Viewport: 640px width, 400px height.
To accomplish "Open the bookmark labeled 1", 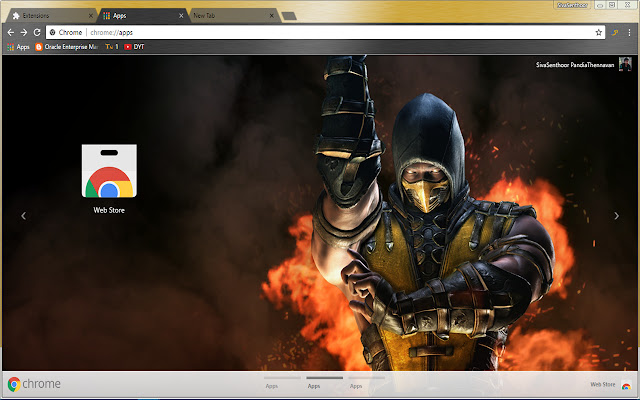I will point(112,47).
